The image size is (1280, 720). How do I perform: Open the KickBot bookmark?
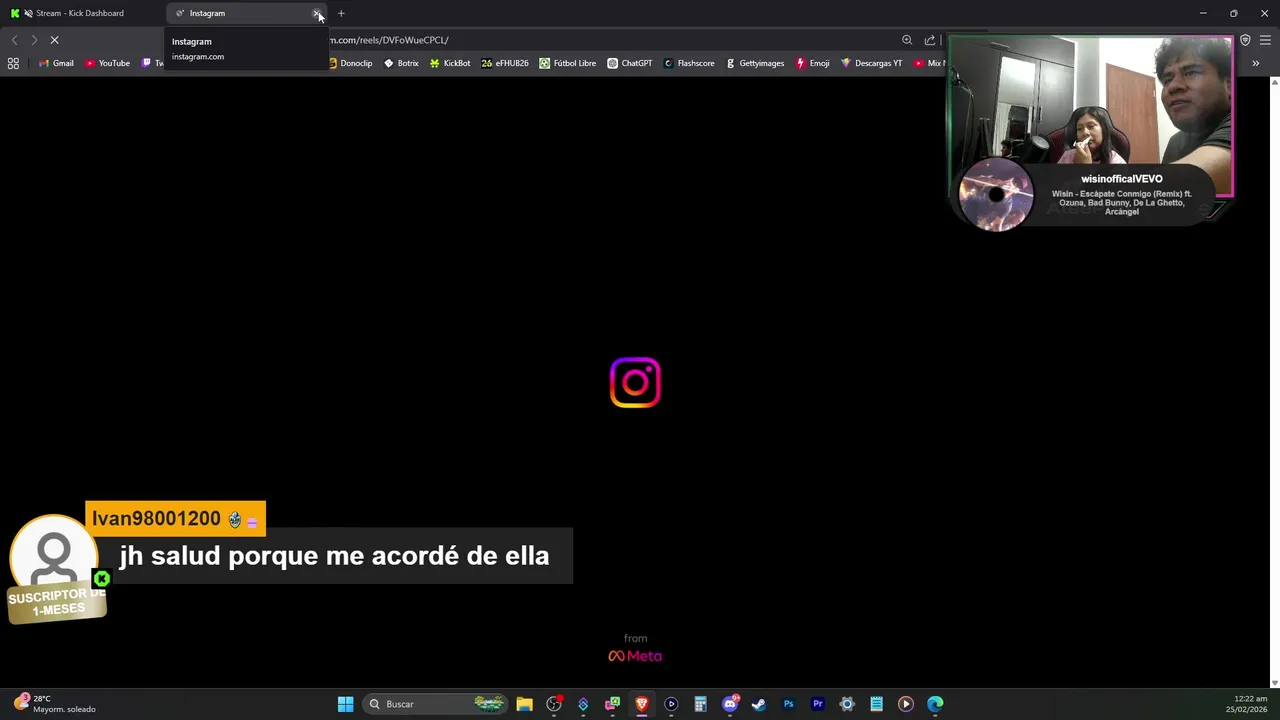450,63
